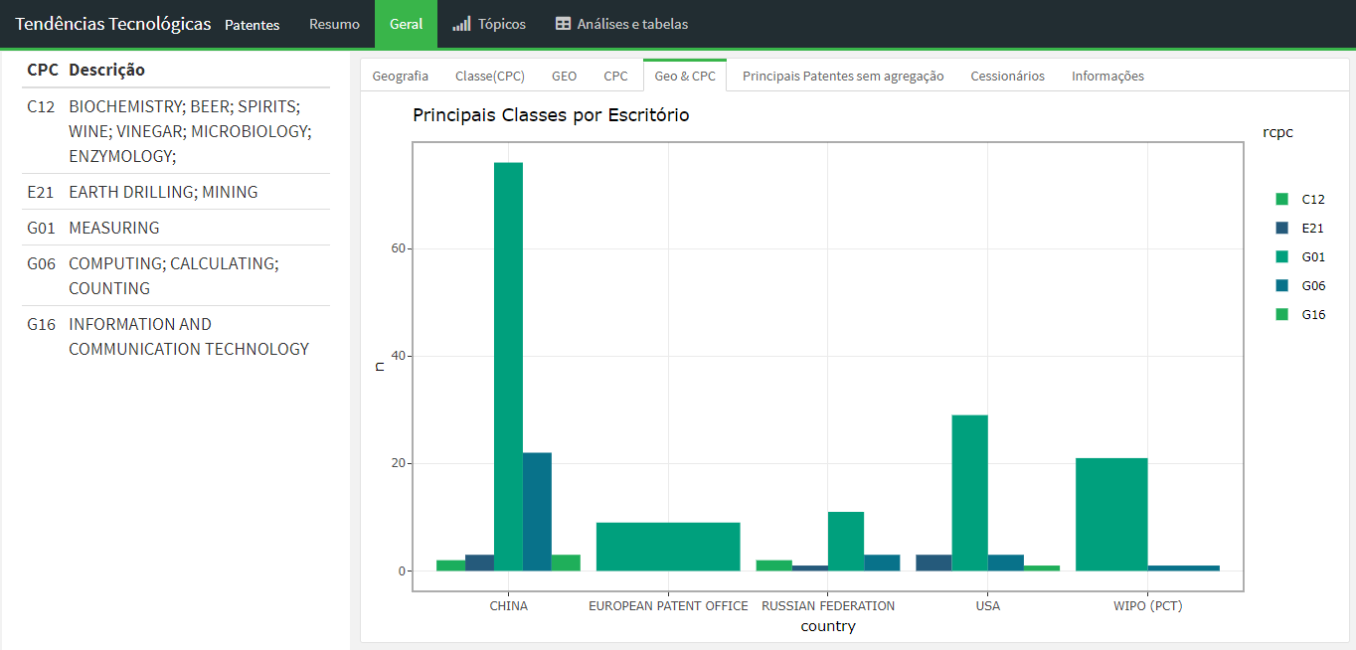The image size is (1356, 650).
Task: Switch to the Geografia tab
Action: pos(400,76)
